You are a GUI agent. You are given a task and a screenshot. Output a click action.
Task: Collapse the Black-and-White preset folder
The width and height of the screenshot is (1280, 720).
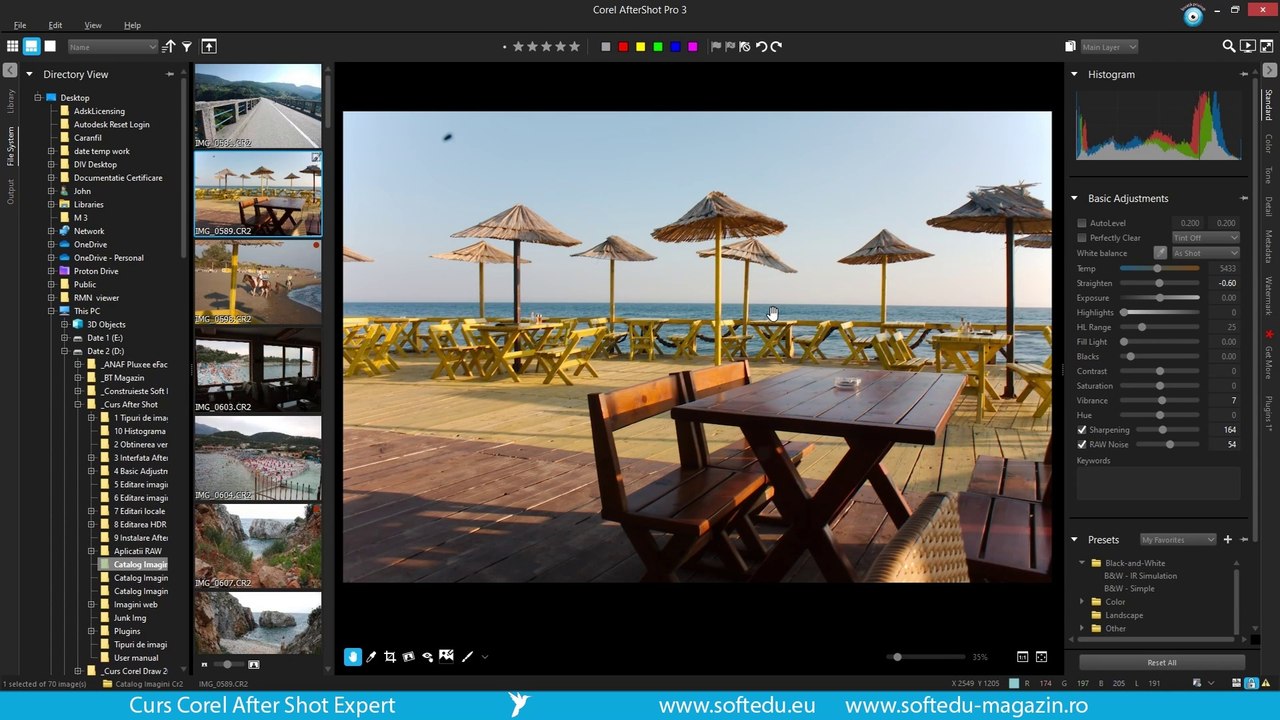[x=1082, y=563]
